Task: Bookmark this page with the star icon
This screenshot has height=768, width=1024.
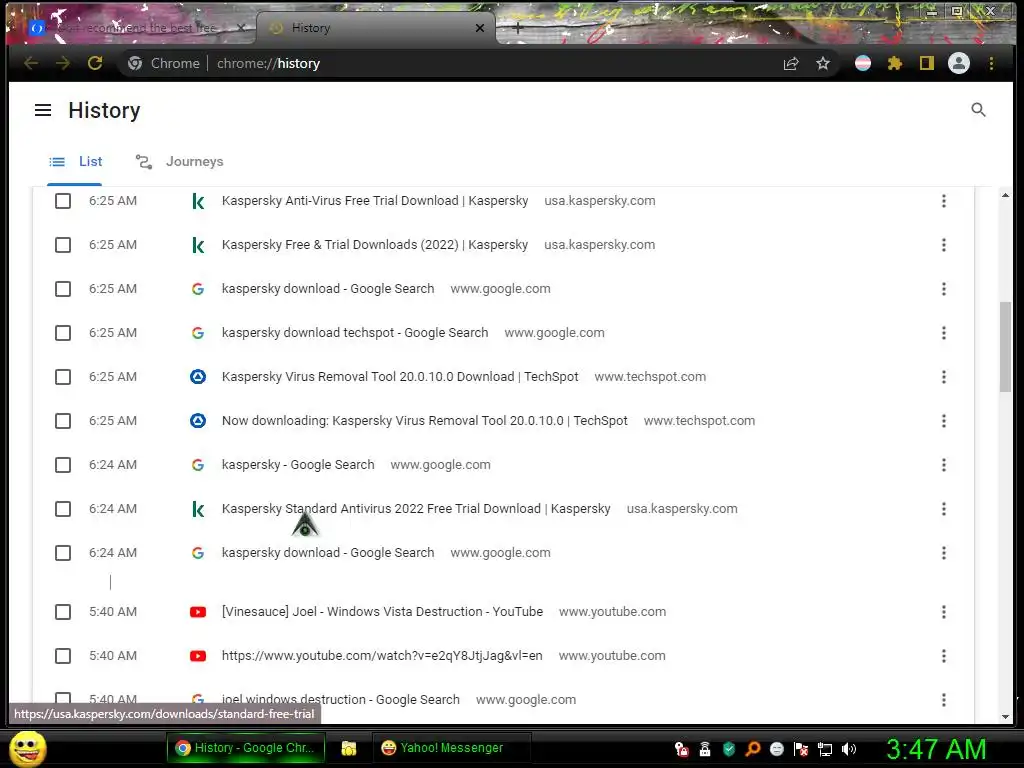Action: click(x=823, y=63)
